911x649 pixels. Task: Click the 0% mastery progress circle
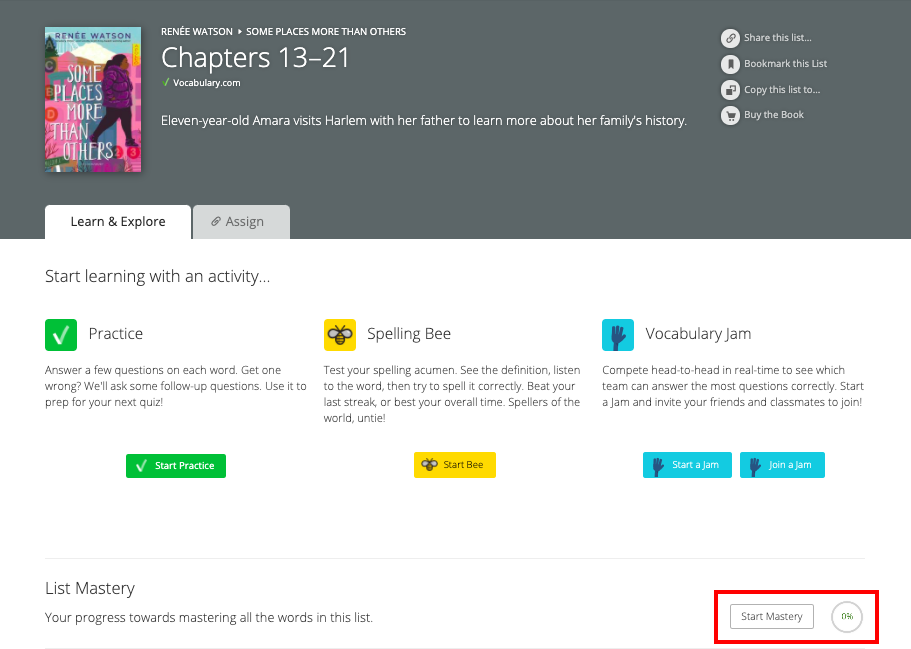coord(847,617)
